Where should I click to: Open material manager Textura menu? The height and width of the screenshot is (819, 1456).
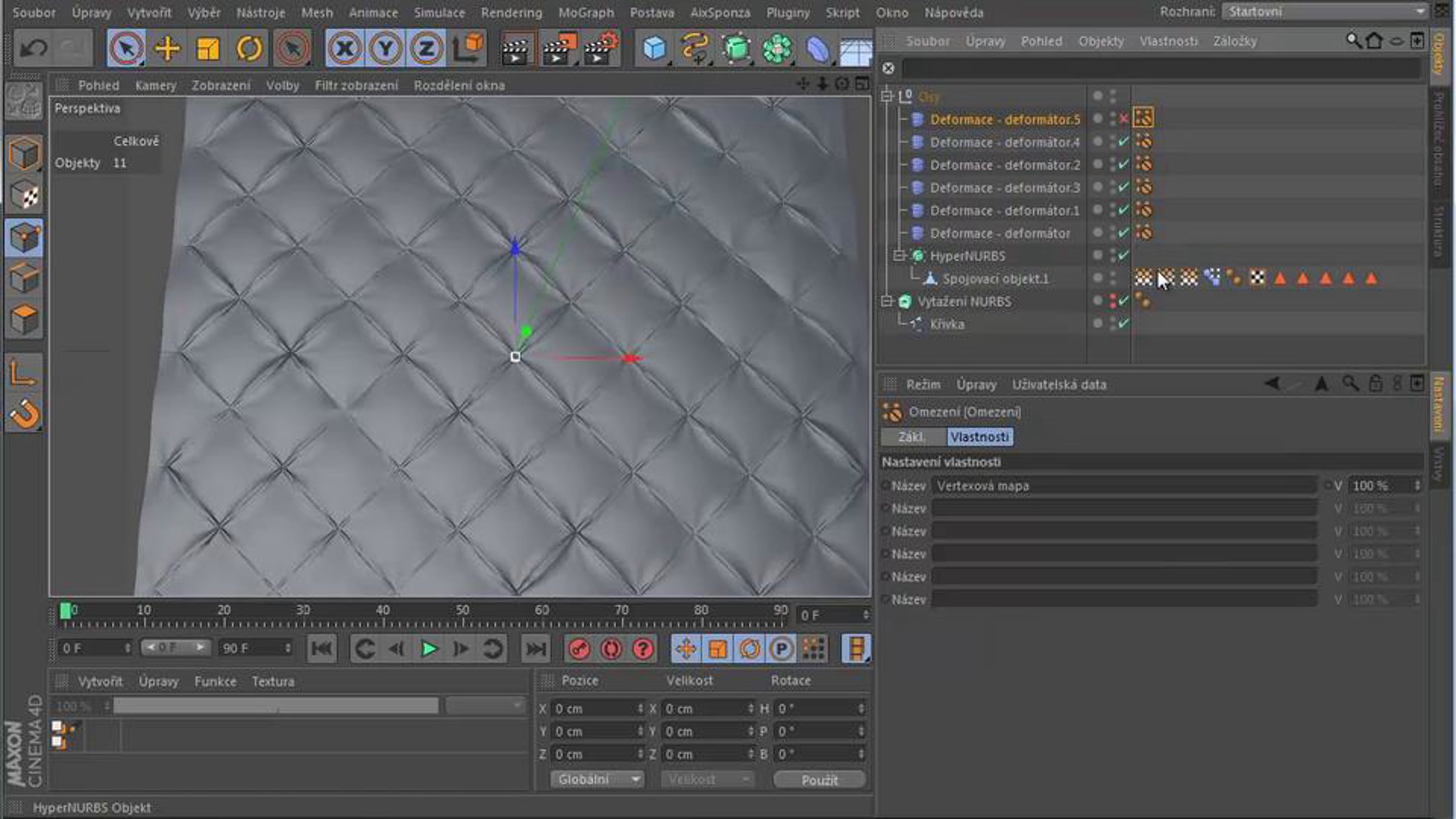273,681
